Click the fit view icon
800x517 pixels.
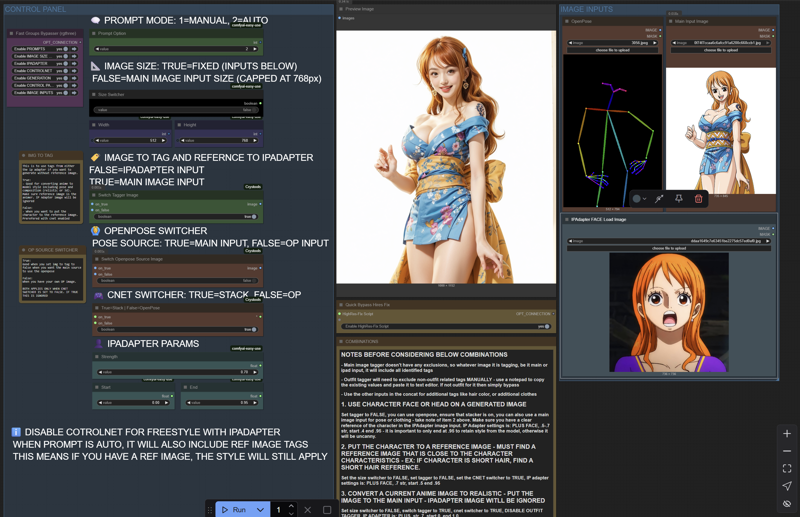787,468
